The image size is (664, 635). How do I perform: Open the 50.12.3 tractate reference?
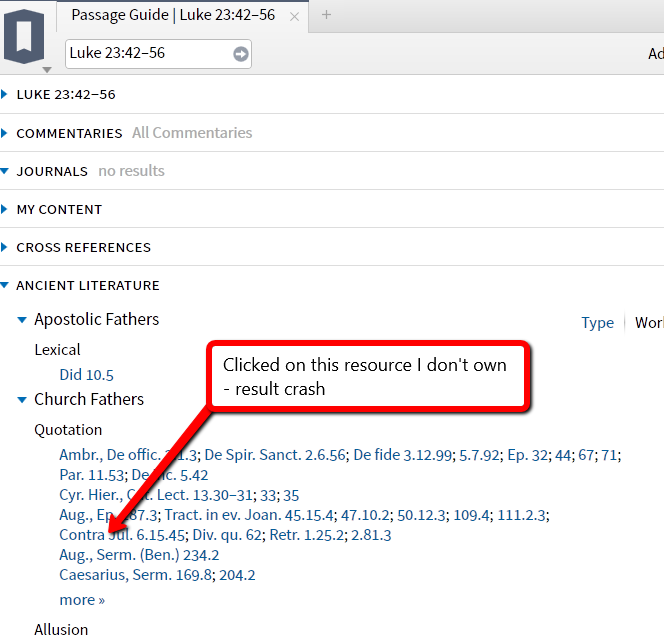(421, 515)
